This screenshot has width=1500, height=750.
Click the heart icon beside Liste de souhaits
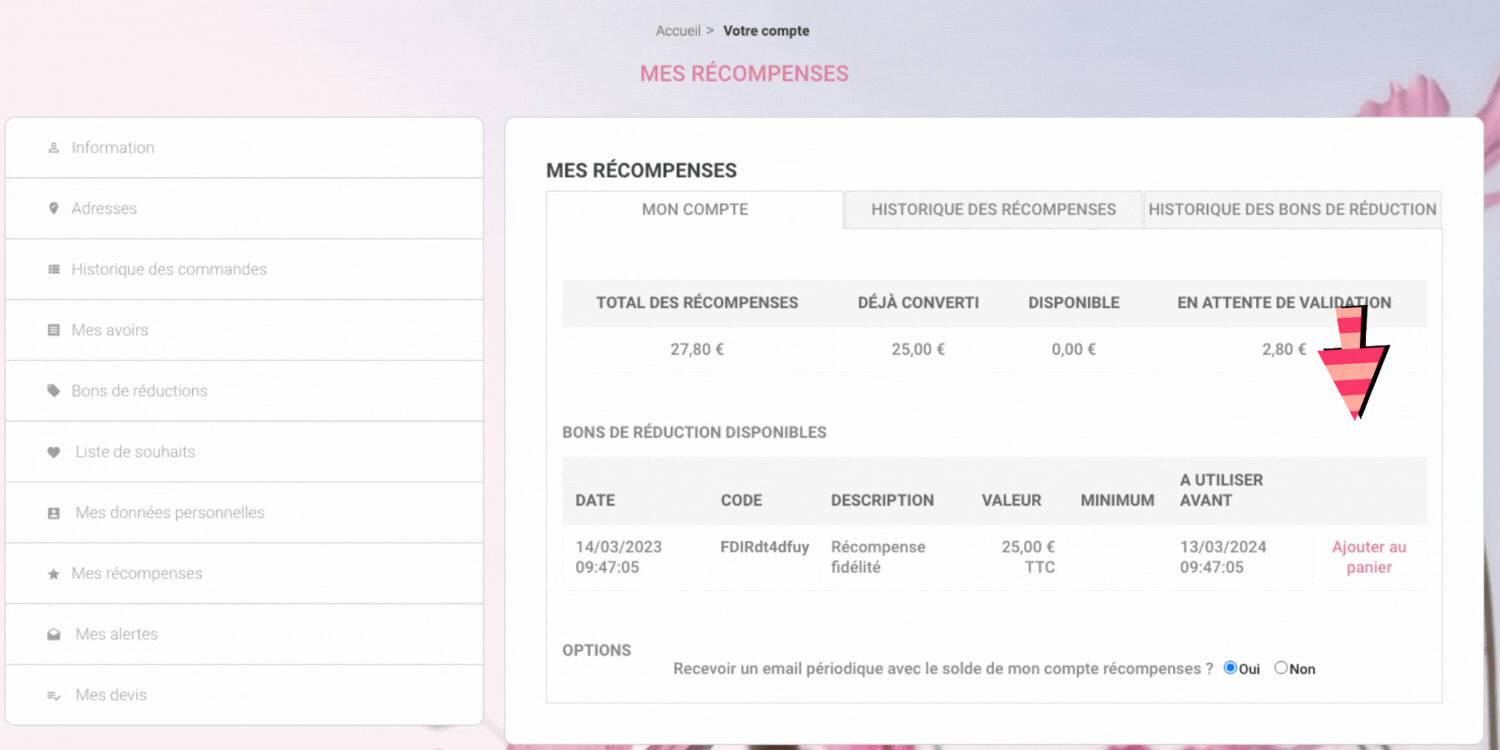54,452
